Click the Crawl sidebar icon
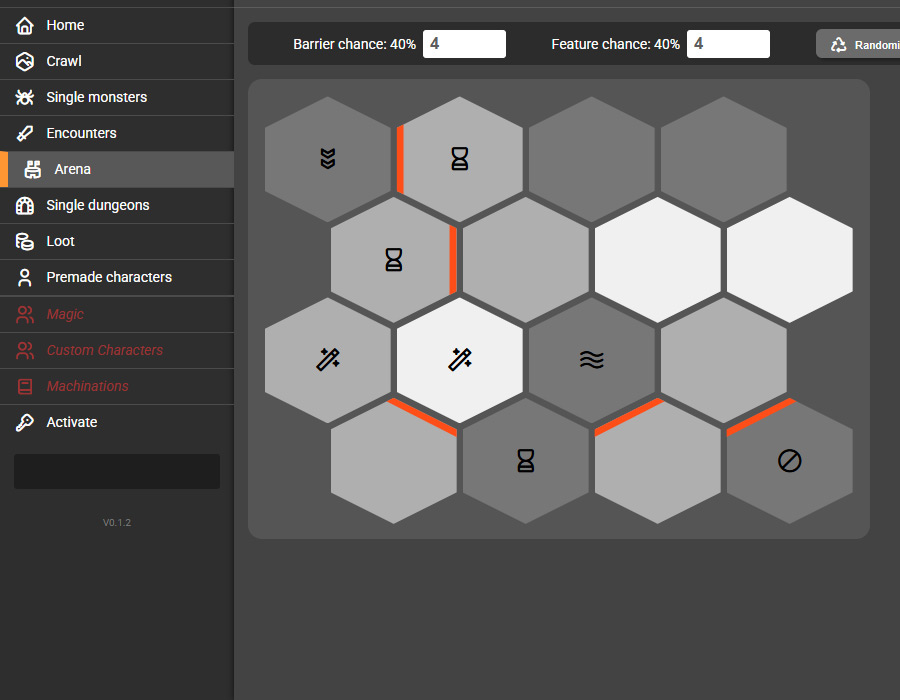 [x=25, y=61]
